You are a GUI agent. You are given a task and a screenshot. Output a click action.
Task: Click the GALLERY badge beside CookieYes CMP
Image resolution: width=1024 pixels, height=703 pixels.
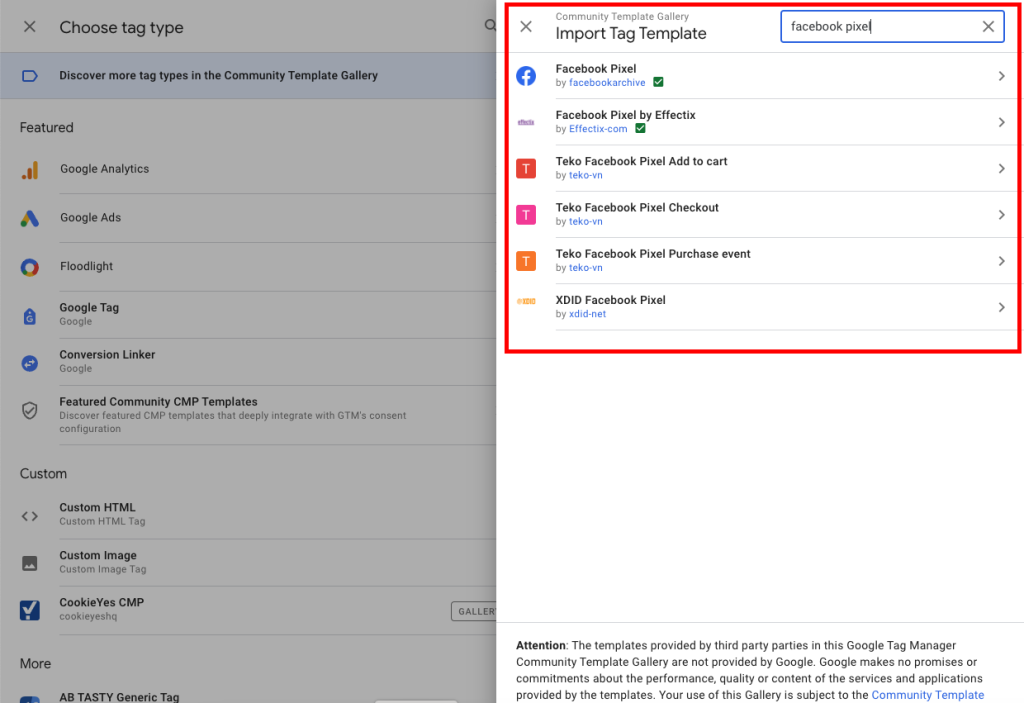(x=473, y=612)
